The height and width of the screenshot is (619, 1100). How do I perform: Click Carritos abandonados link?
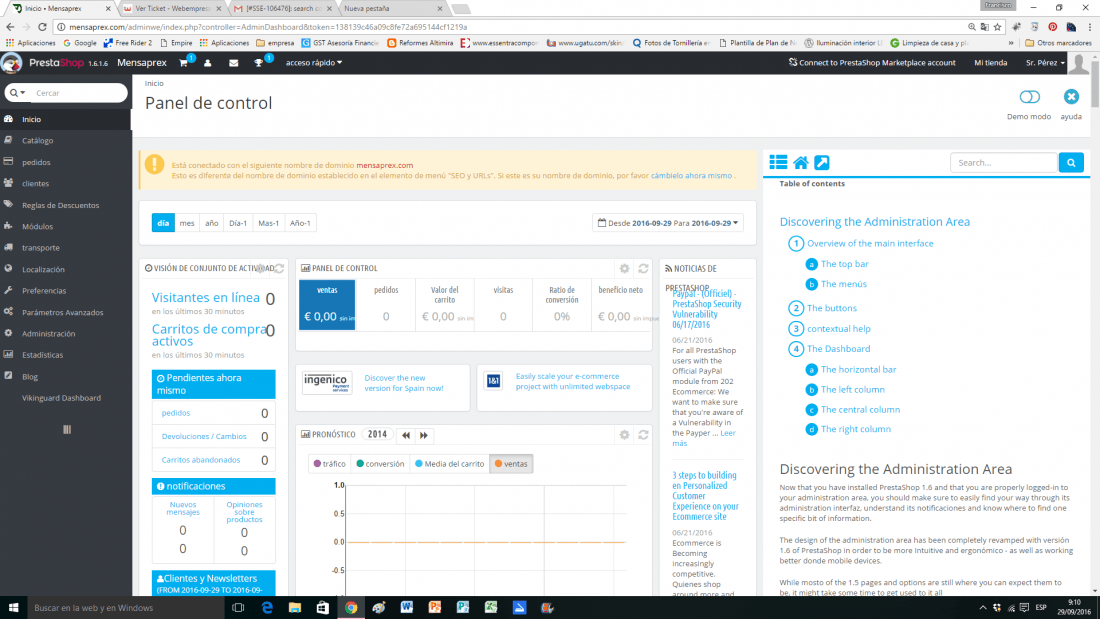click(x=201, y=460)
